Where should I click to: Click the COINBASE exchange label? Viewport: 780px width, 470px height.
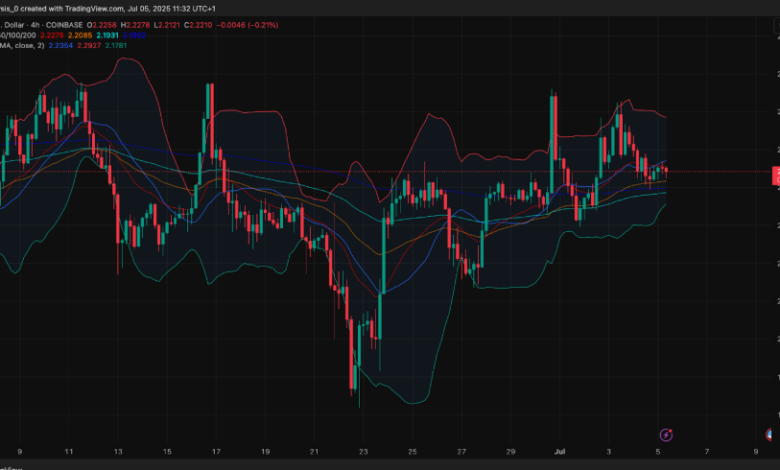click(64, 25)
